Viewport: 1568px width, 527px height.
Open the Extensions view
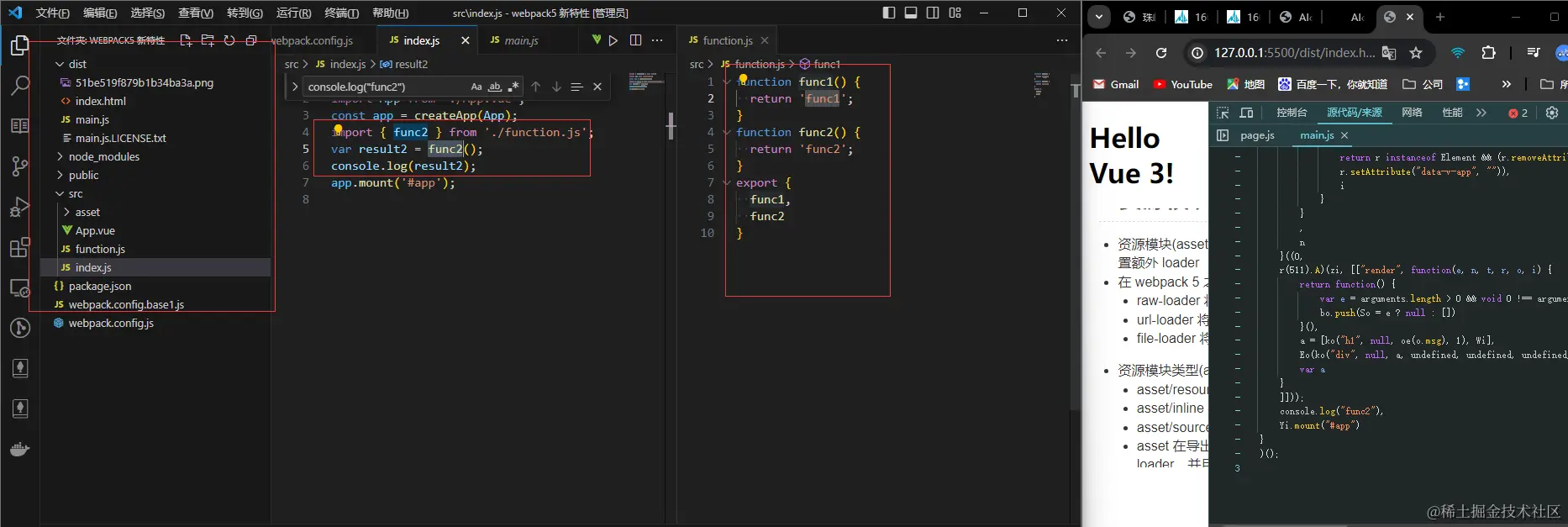pos(19,247)
